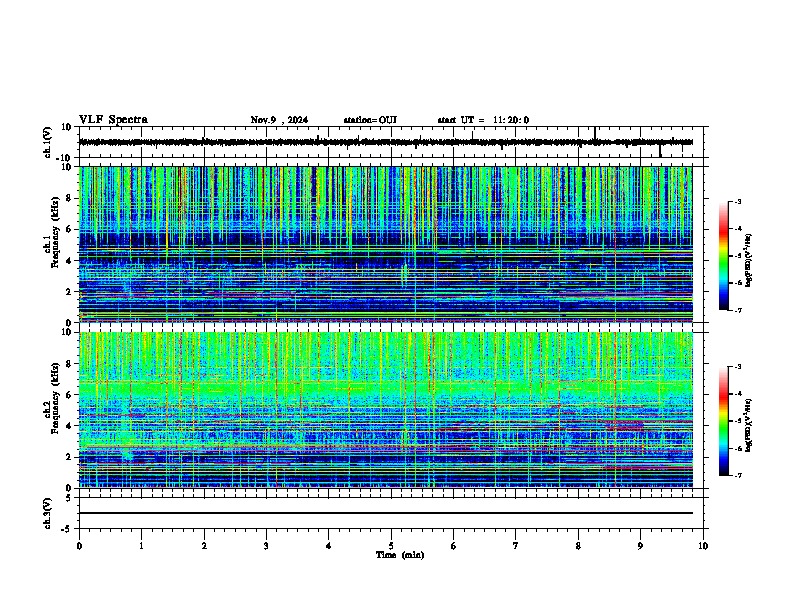Click the "2" kHz tick on the ch.1 spectrogram axis
The height and width of the screenshot is (612, 792).
tap(70, 291)
